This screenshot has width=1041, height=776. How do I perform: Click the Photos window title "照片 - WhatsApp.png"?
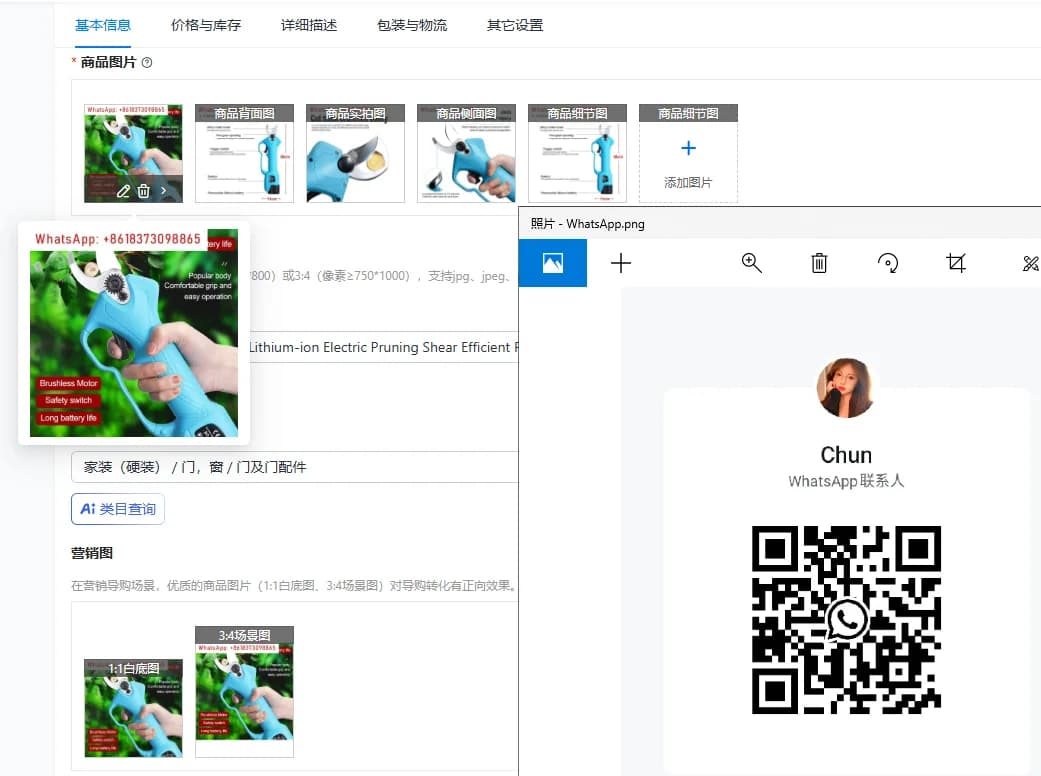[588, 224]
